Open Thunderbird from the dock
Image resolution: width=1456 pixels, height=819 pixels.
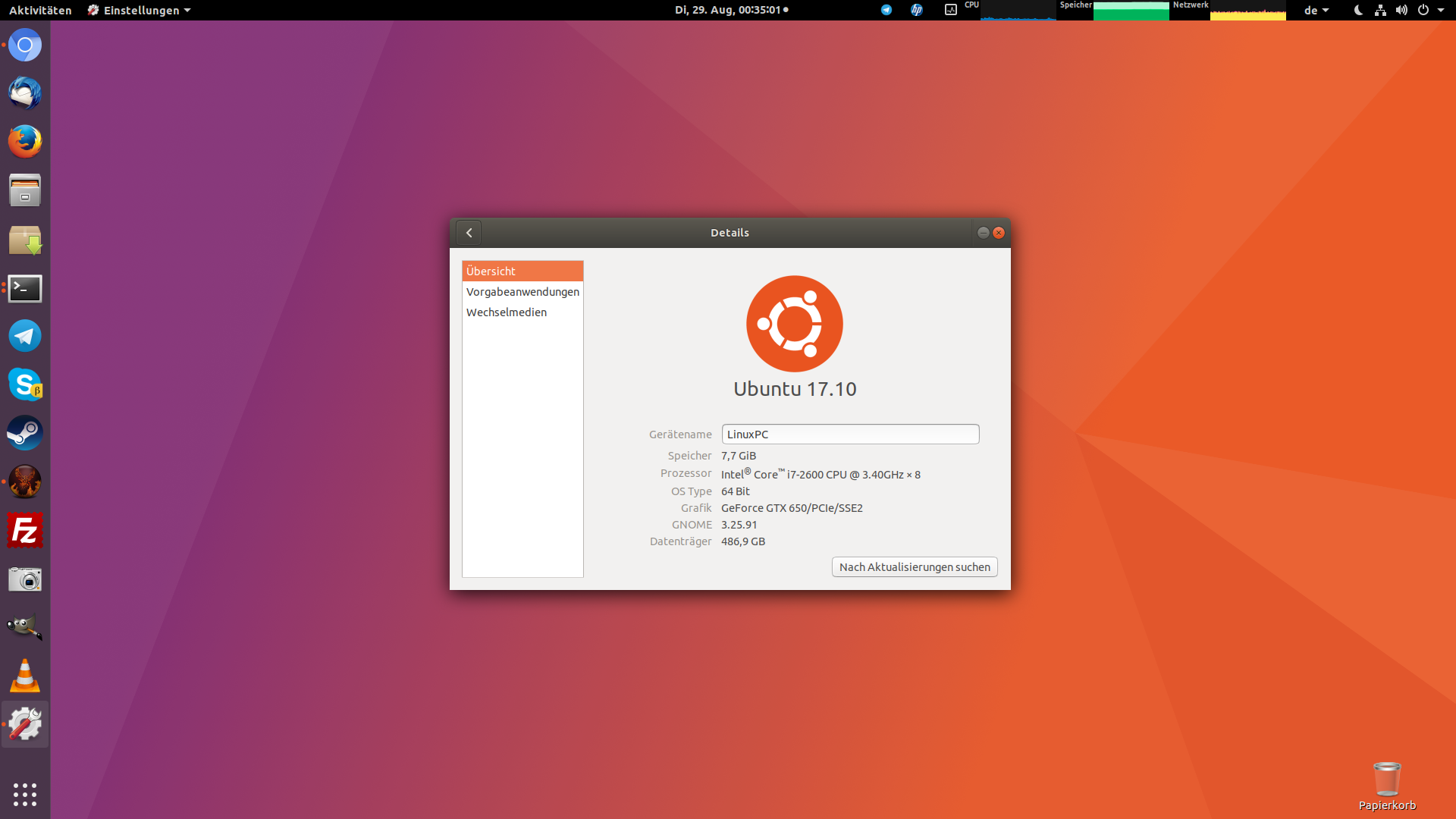25,93
